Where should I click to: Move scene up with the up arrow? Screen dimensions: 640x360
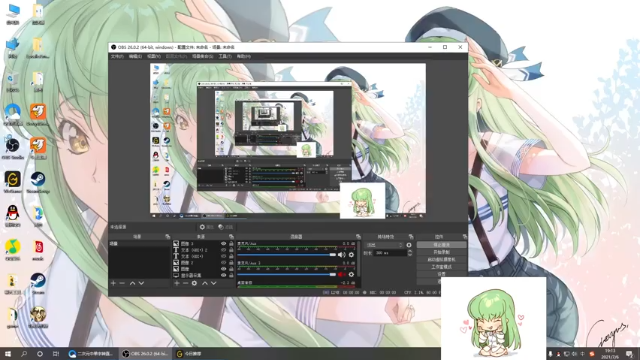(x=132, y=283)
